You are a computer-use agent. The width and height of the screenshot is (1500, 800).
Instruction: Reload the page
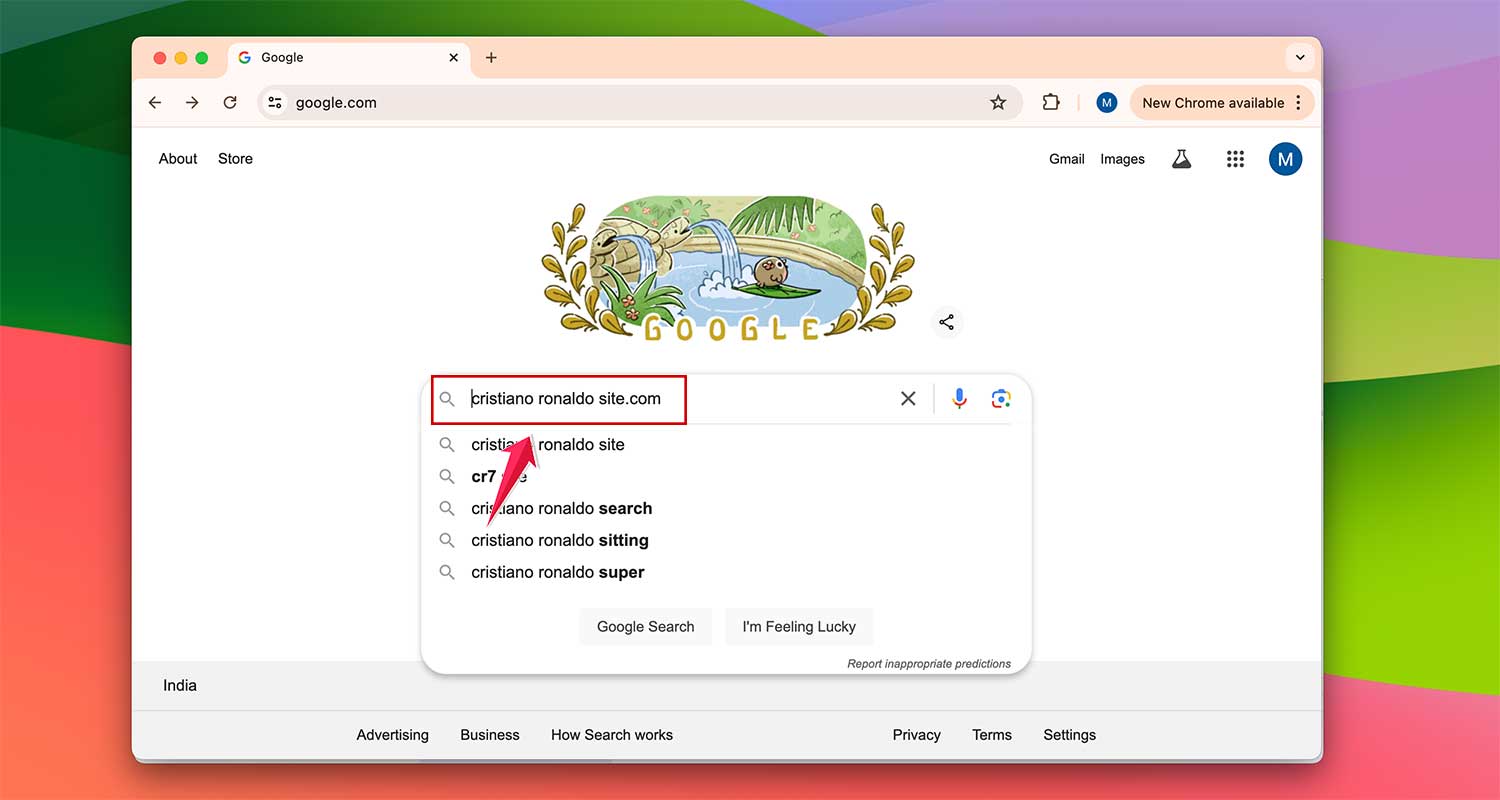(x=230, y=102)
